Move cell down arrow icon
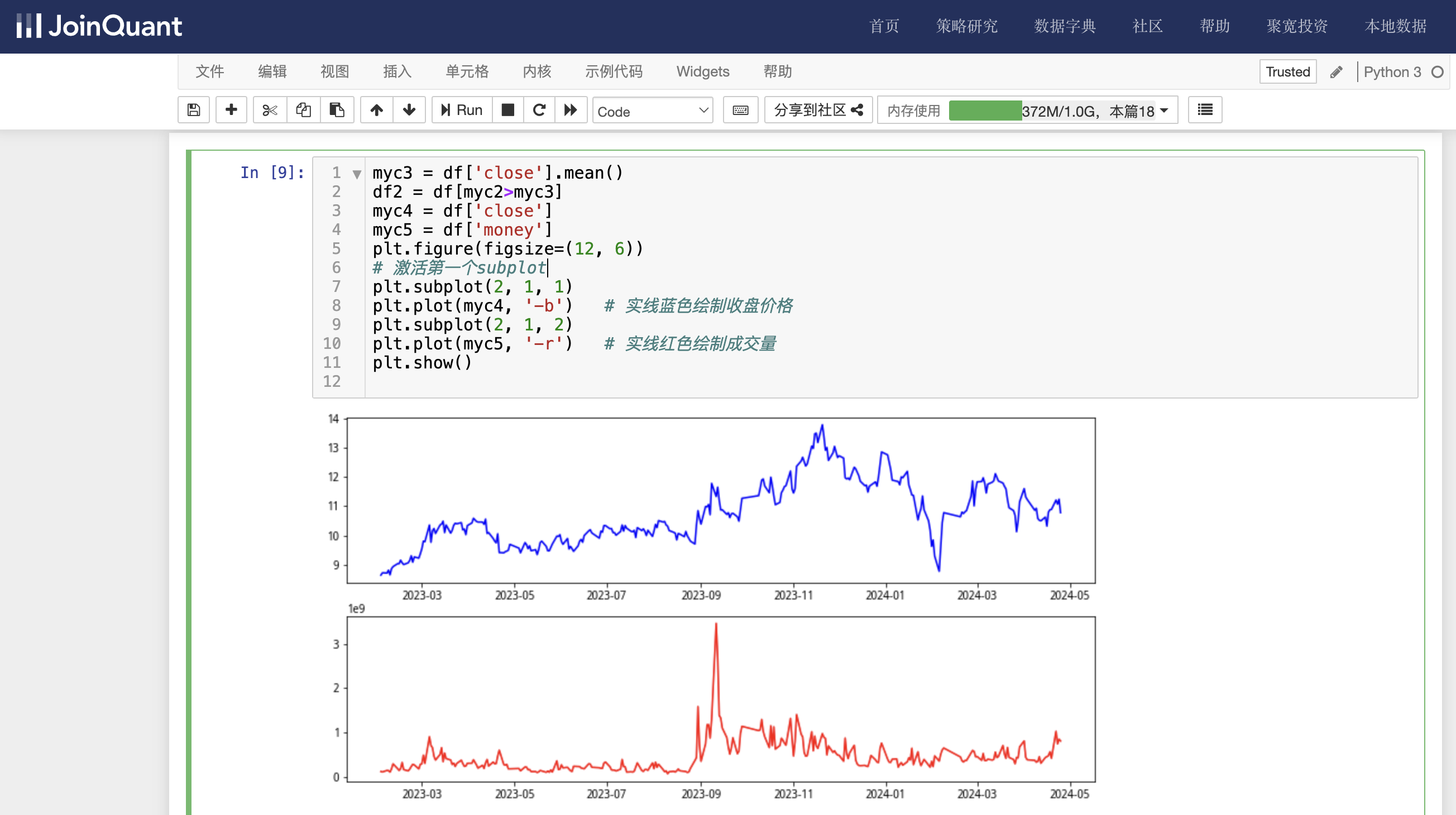 pos(409,109)
